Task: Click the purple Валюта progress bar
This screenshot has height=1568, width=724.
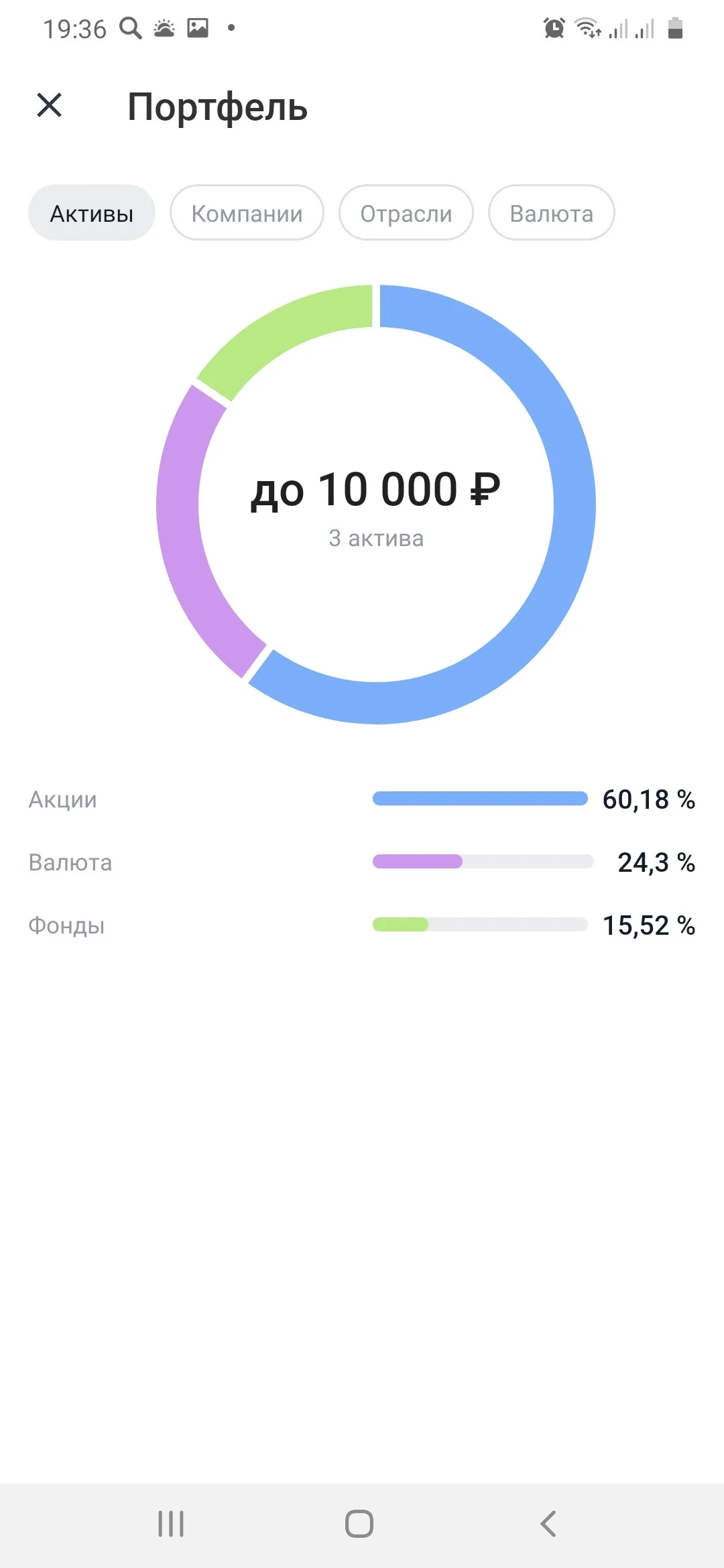Action: (x=418, y=861)
